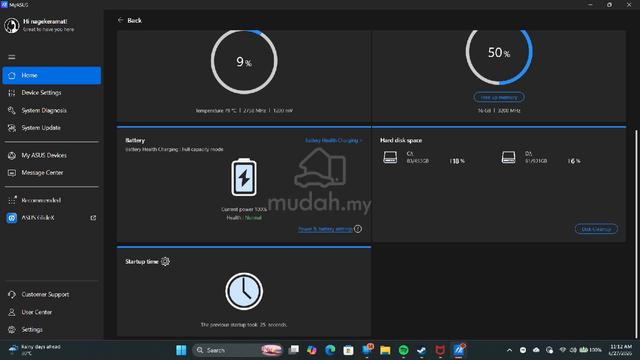Open Device Settings in the sidebar
Screen dimensions: 640x360
(51, 93)
